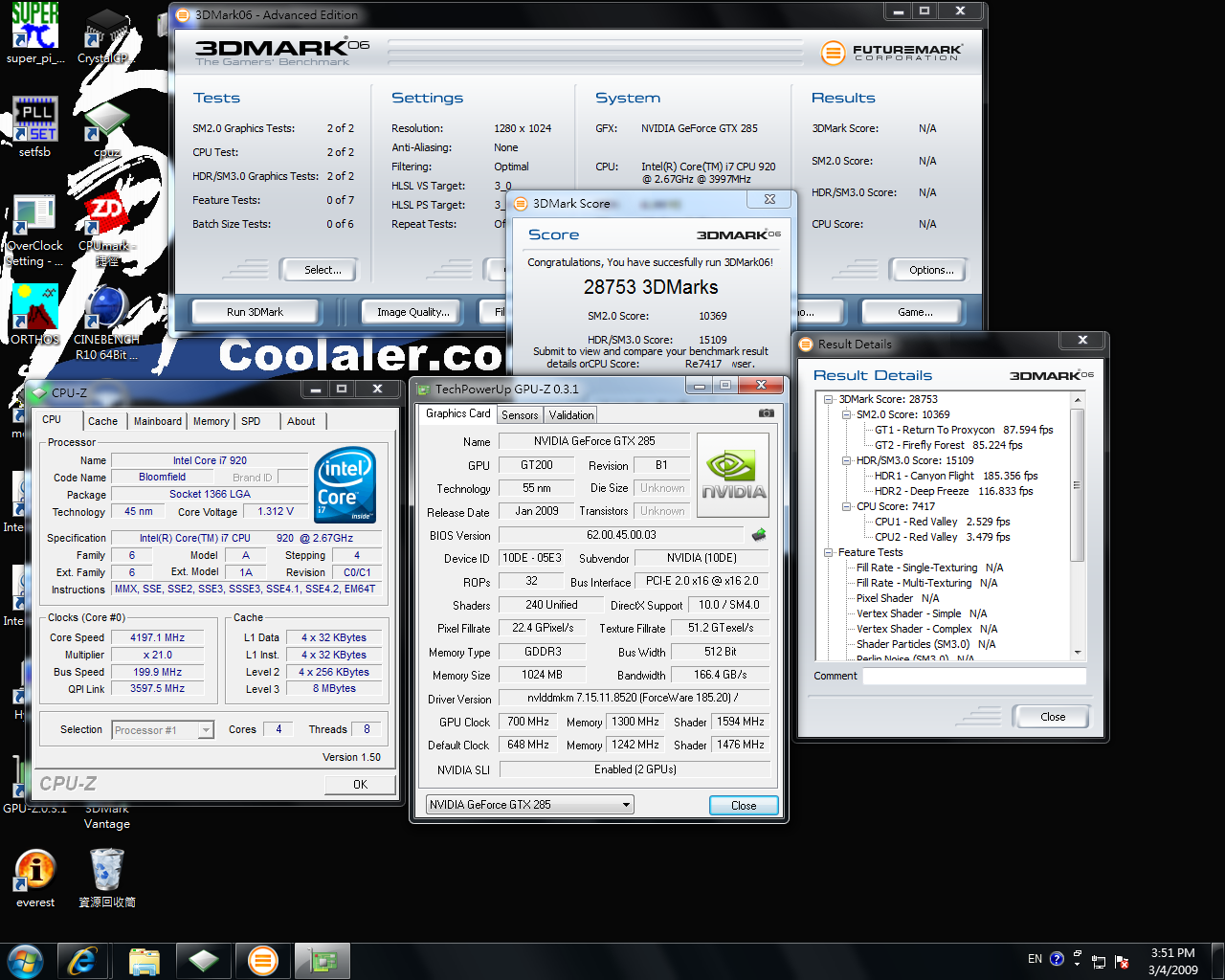Select GT1 - Return To Proxycon result
This screenshot has width=1225, height=980.
964,430
